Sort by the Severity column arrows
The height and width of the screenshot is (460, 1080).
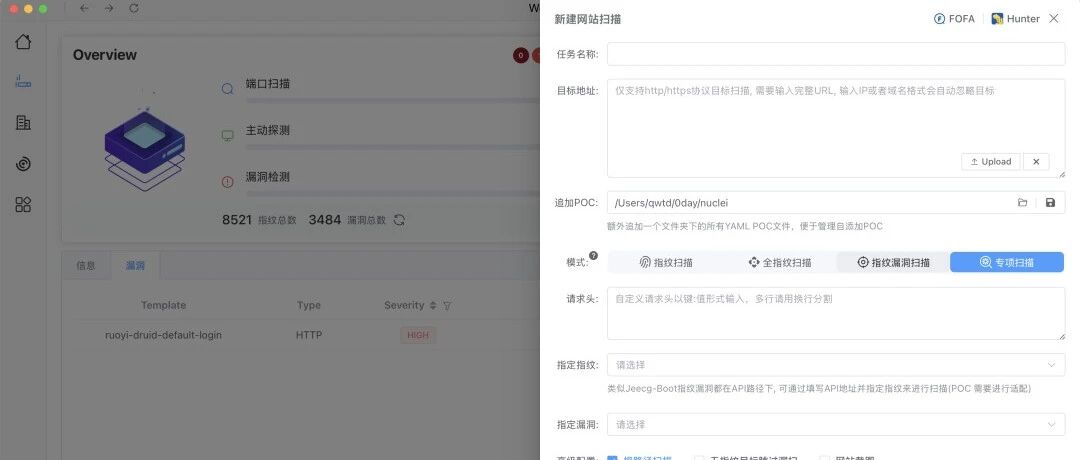433,305
